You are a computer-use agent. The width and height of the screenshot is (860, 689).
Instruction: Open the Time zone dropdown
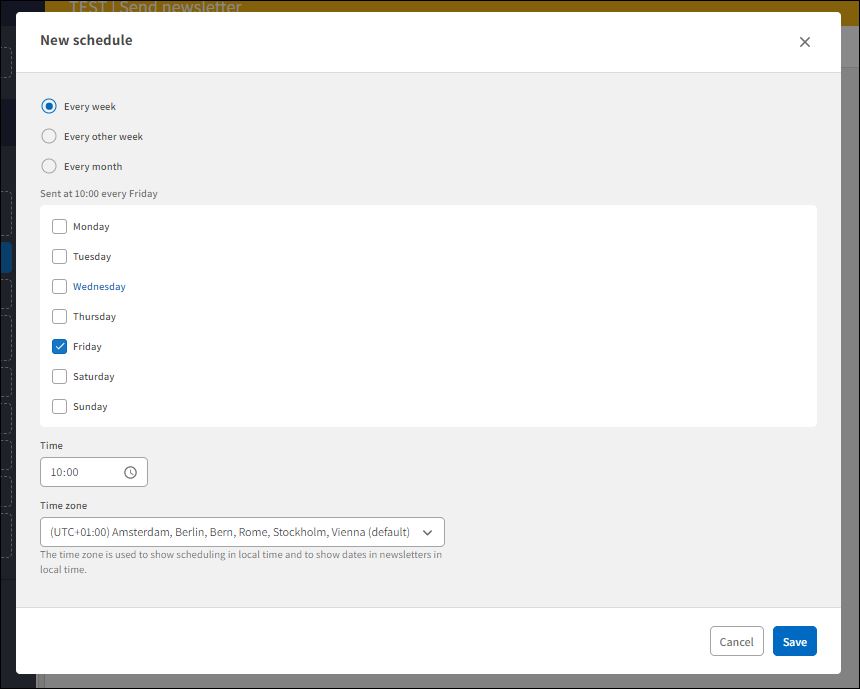coord(230,532)
